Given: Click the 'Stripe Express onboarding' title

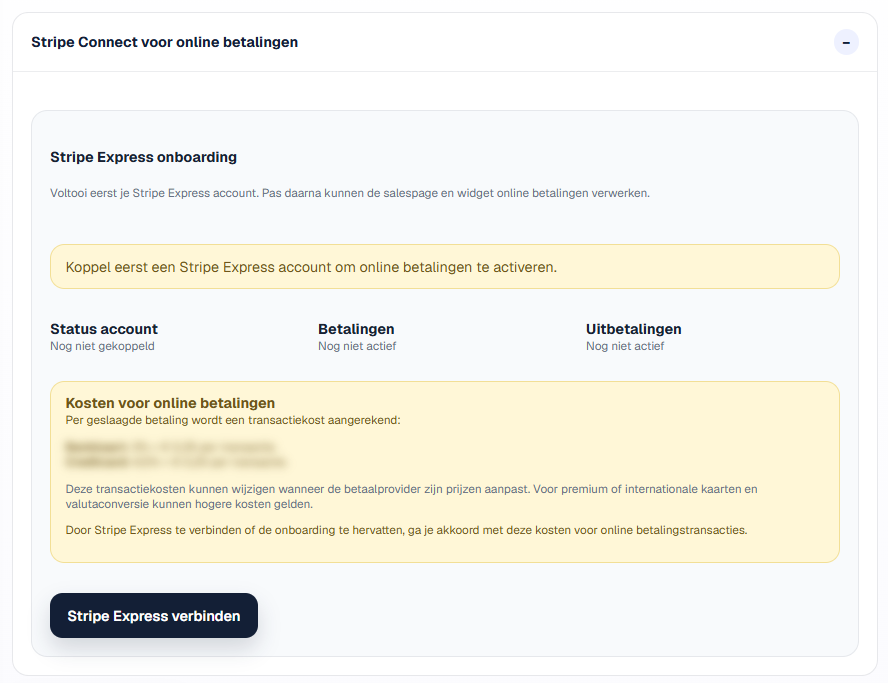Looking at the screenshot, I should pyautogui.click(x=143, y=157).
